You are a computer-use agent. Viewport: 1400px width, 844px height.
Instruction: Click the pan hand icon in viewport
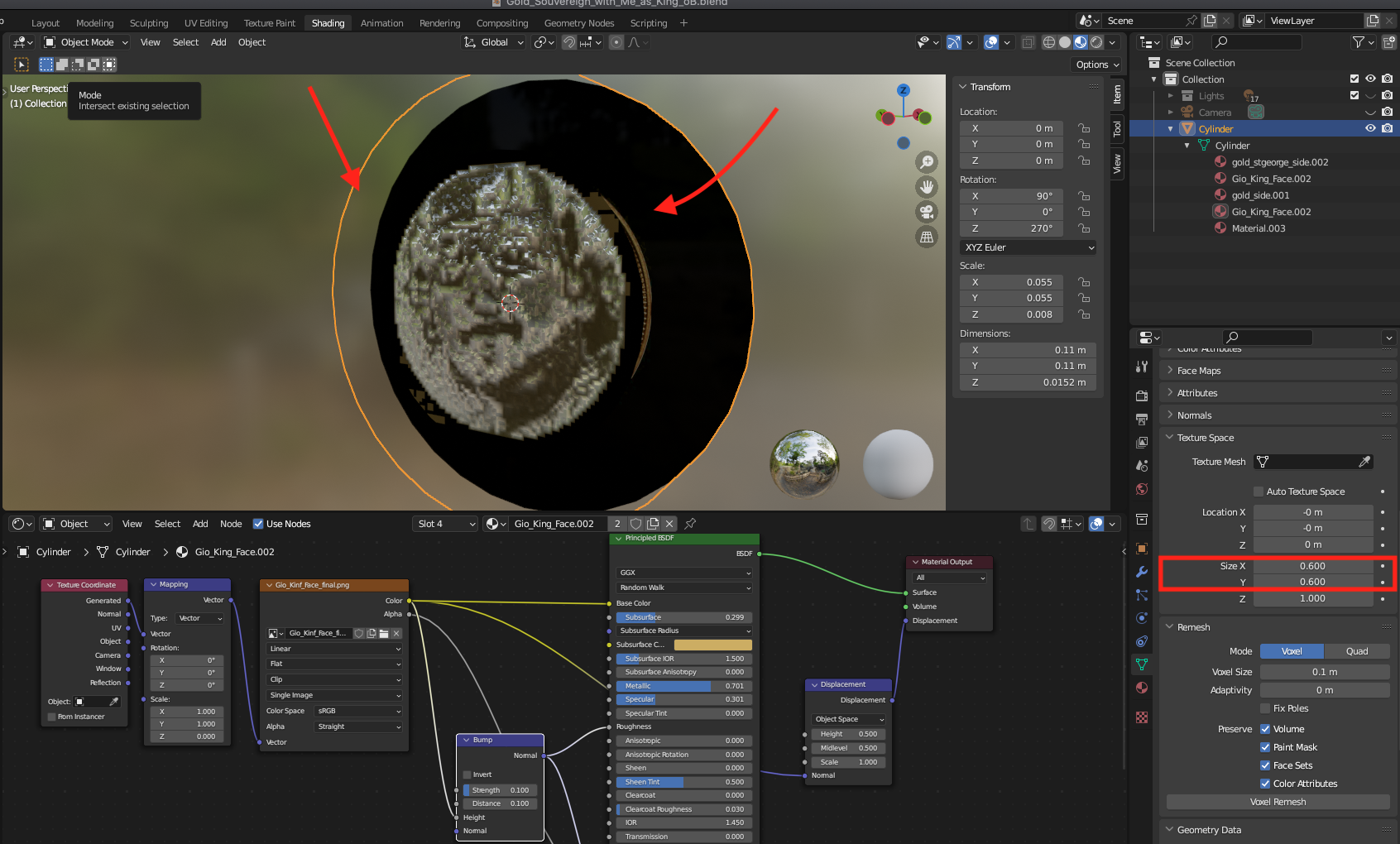[x=927, y=187]
